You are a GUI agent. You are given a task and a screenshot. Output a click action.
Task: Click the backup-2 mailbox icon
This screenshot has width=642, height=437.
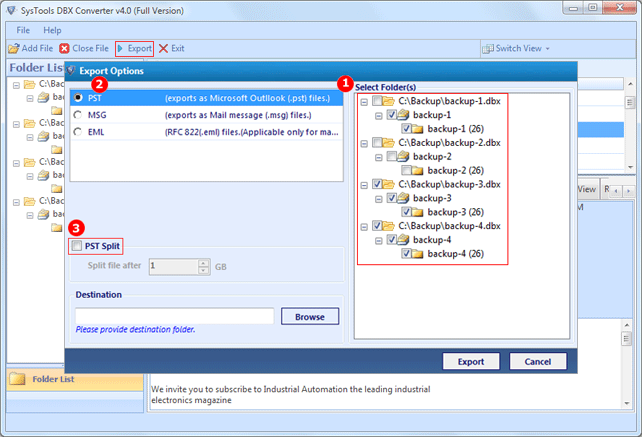click(403, 156)
